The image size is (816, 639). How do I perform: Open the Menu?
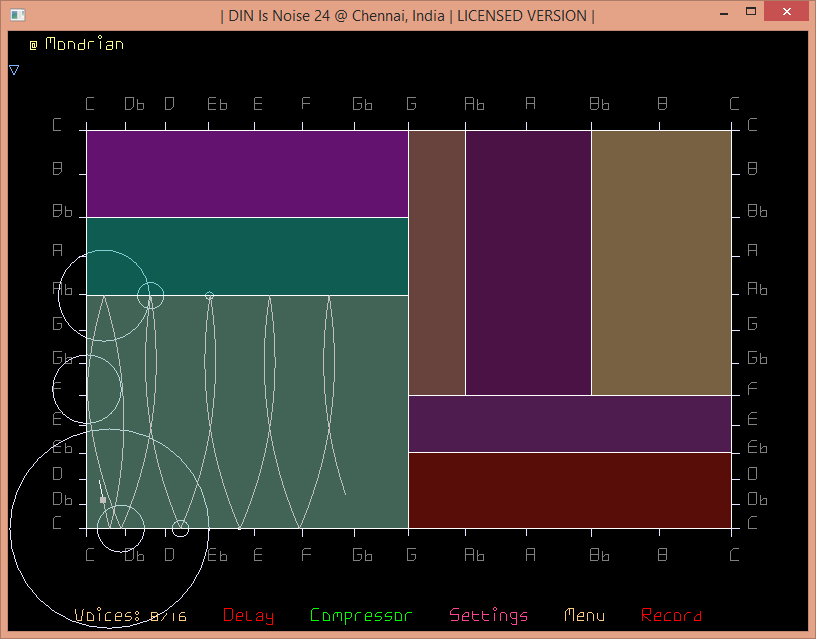(584, 615)
